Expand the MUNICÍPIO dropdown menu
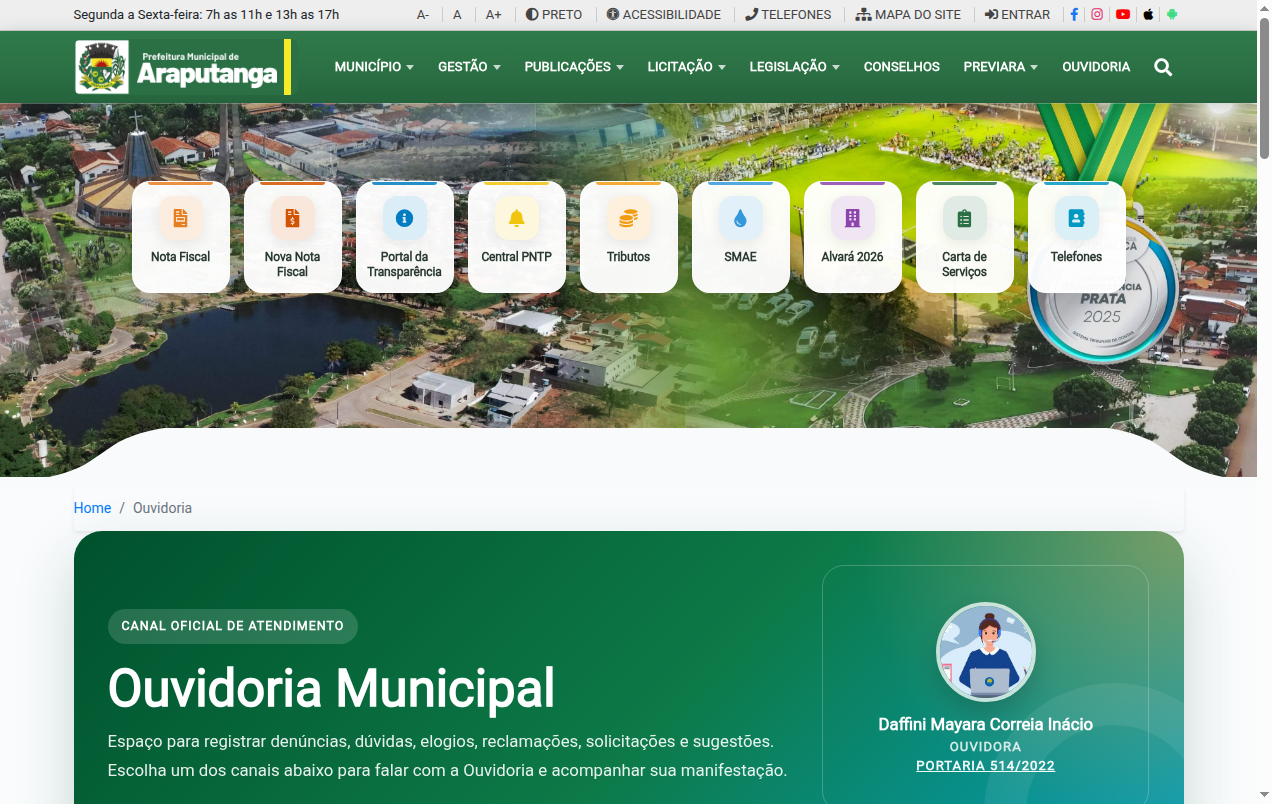Image resolution: width=1272 pixels, height=804 pixels. pyautogui.click(x=374, y=67)
